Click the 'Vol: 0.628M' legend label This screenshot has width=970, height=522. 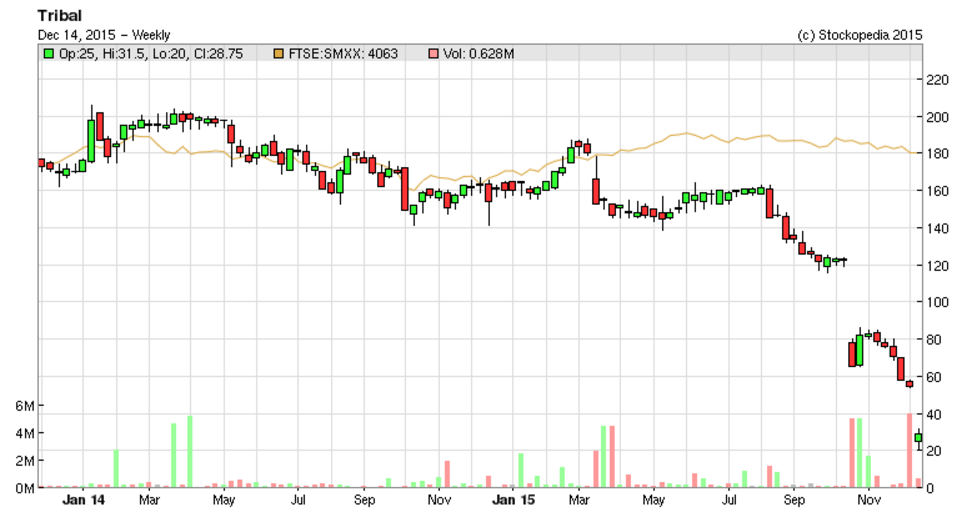point(479,54)
